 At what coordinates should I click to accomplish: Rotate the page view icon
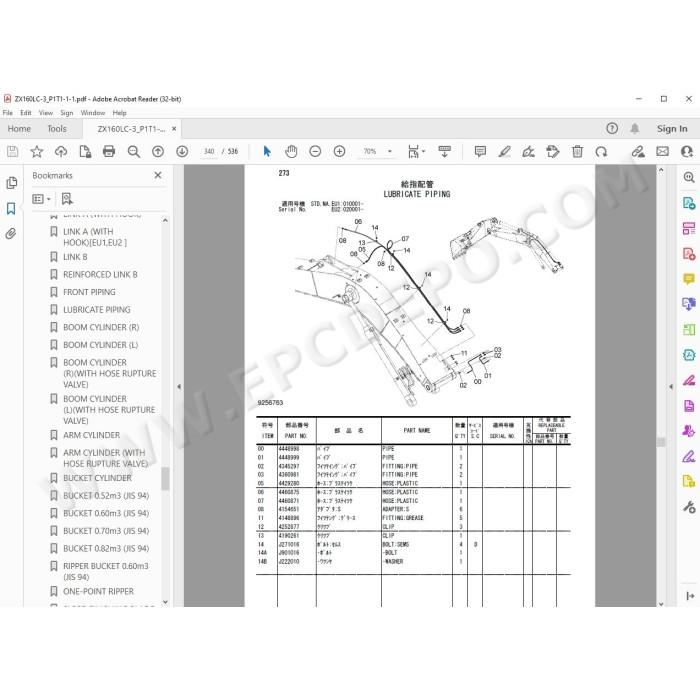pyautogui.click(x=601, y=152)
